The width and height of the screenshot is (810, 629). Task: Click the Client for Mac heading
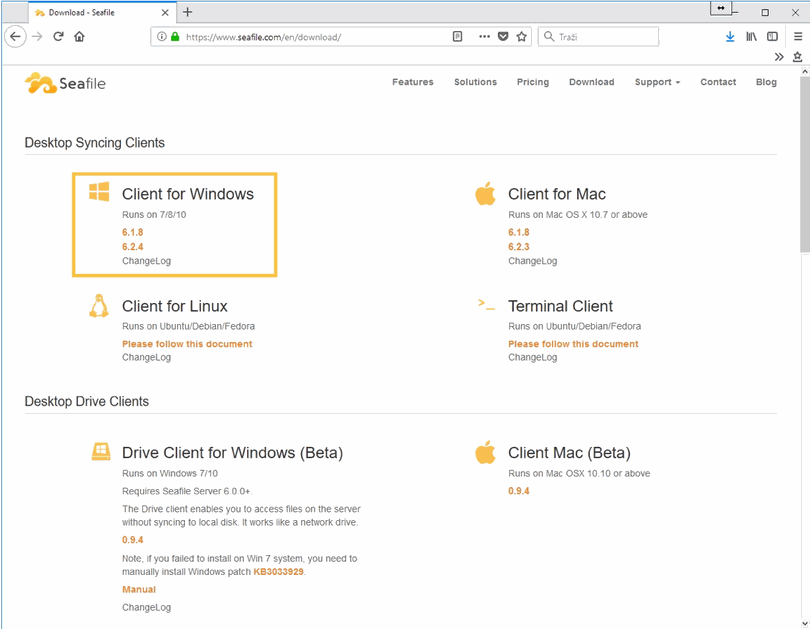(x=557, y=194)
